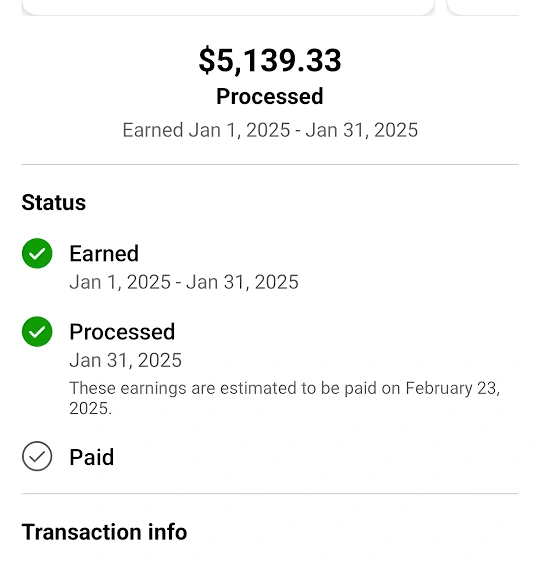Click the green Earned checkmark icon
This screenshot has height=568, width=540.
click(37, 253)
